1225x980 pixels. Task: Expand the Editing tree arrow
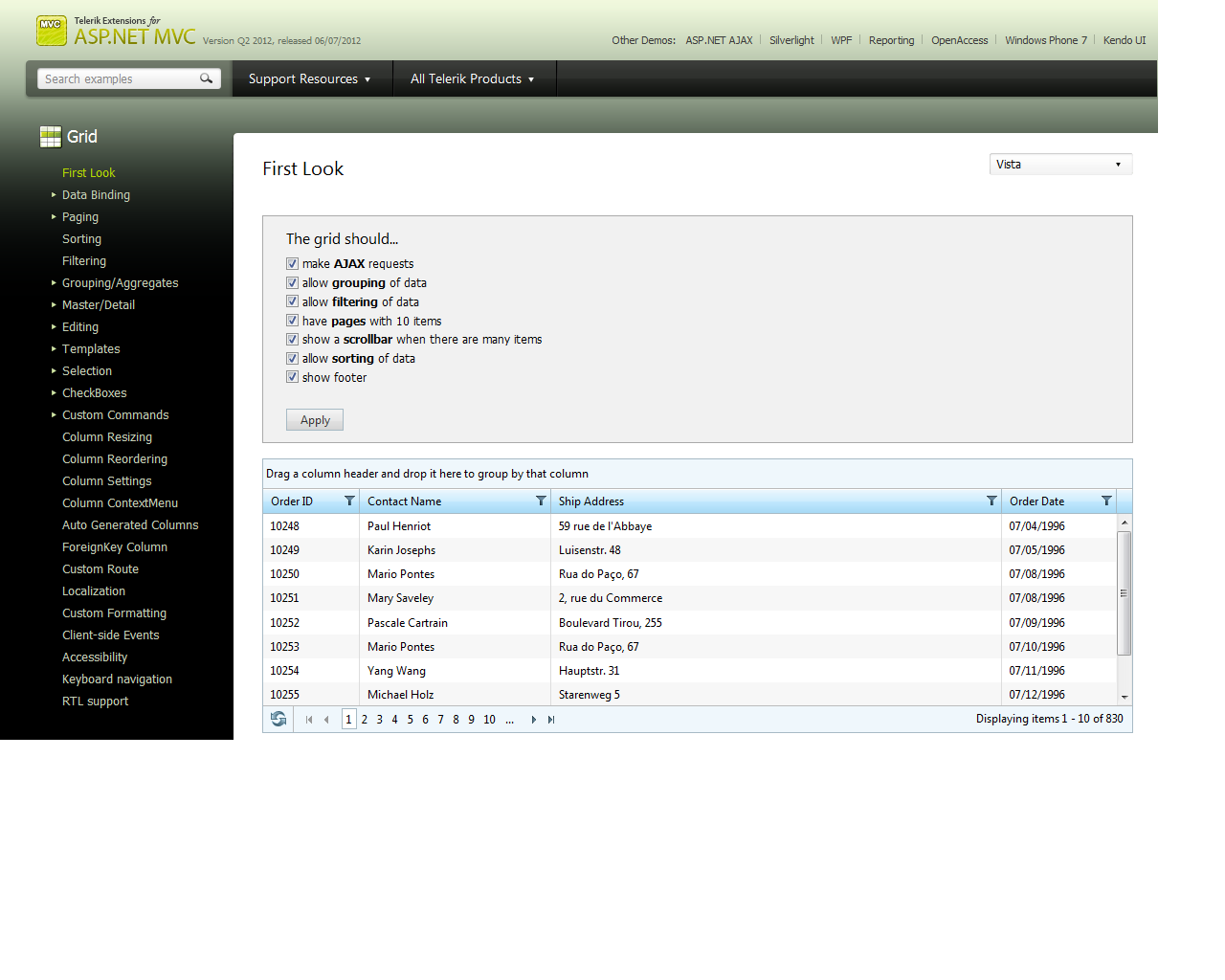[54, 326]
